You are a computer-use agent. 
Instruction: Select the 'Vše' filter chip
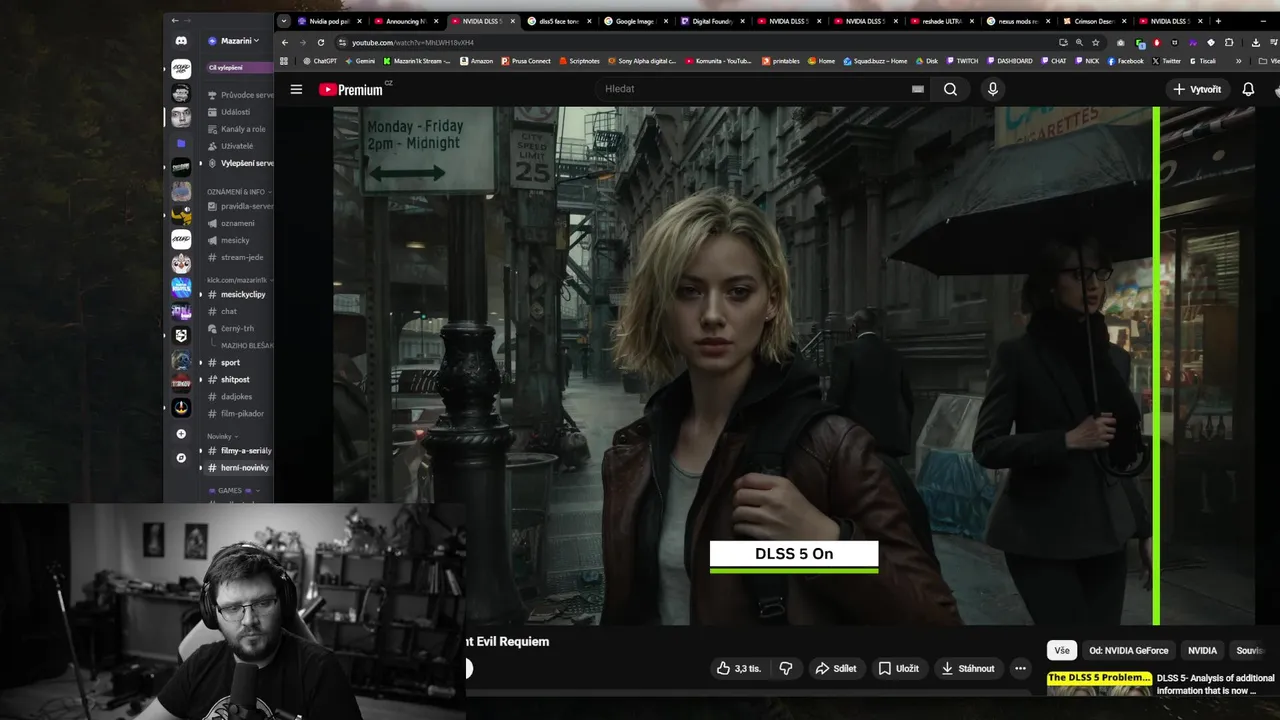pos(1062,650)
